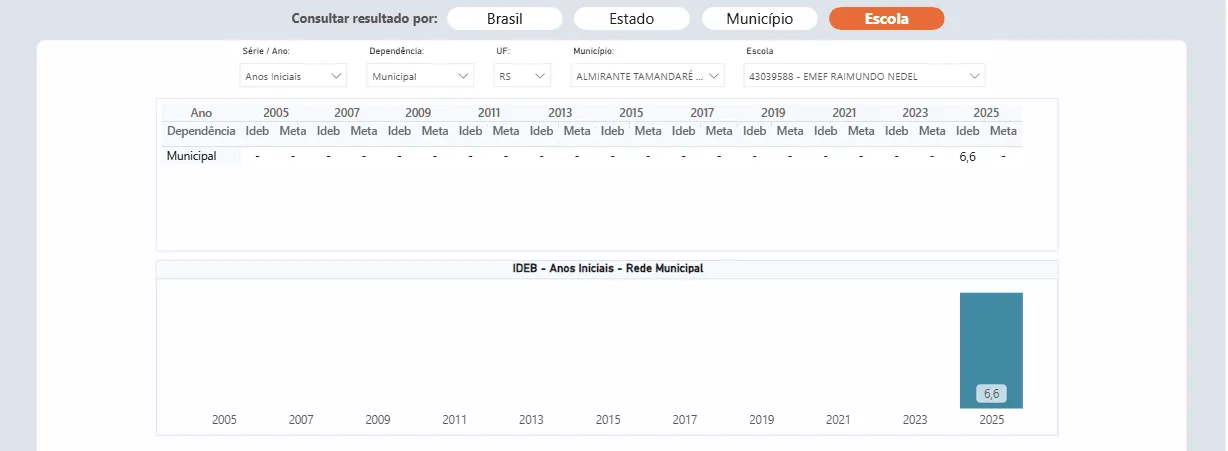This screenshot has height=451, width=1228.
Task: Click the 2005 year column header
Action: coord(276,113)
